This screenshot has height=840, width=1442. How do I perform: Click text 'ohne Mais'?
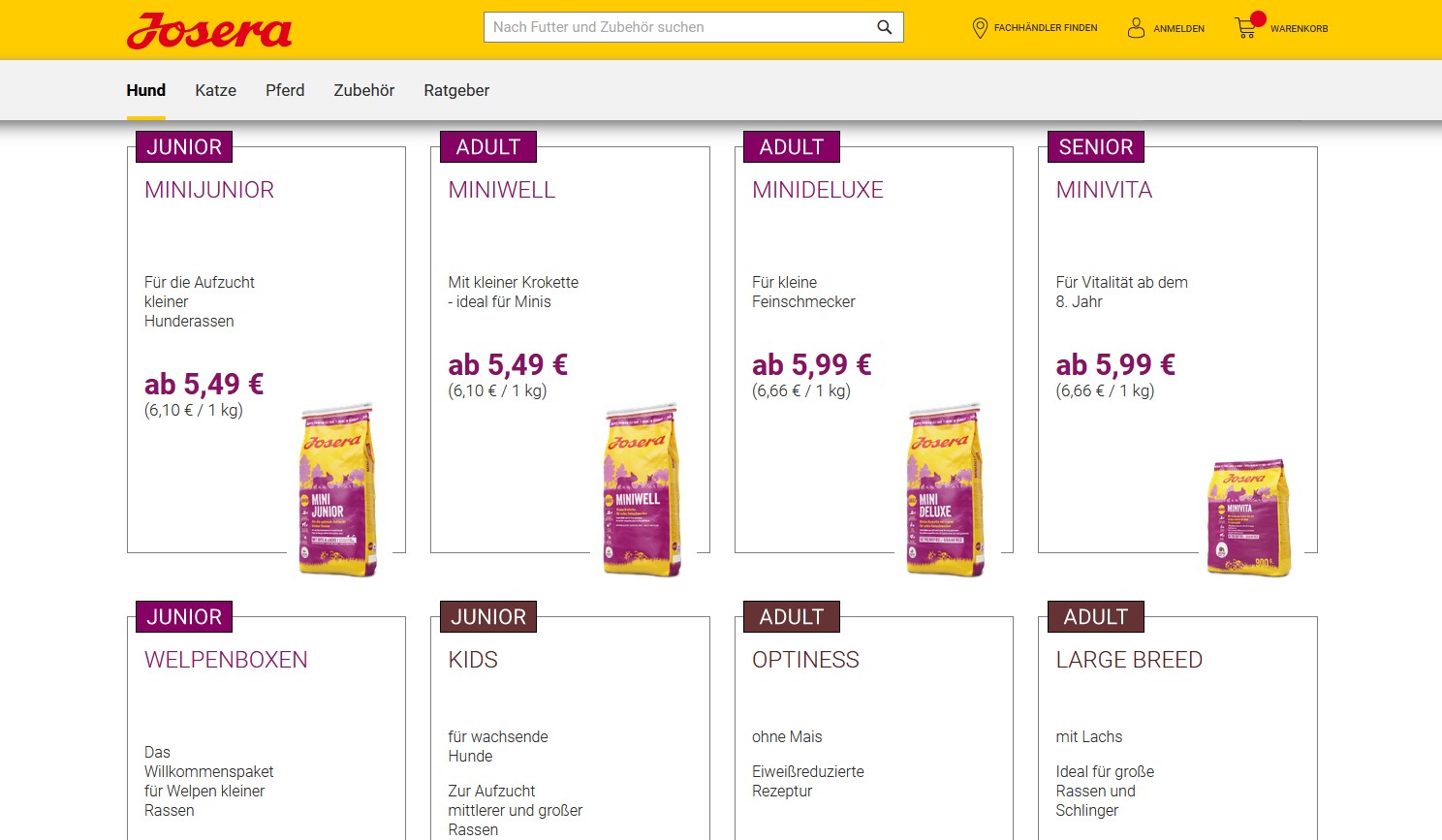coord(787,737)
